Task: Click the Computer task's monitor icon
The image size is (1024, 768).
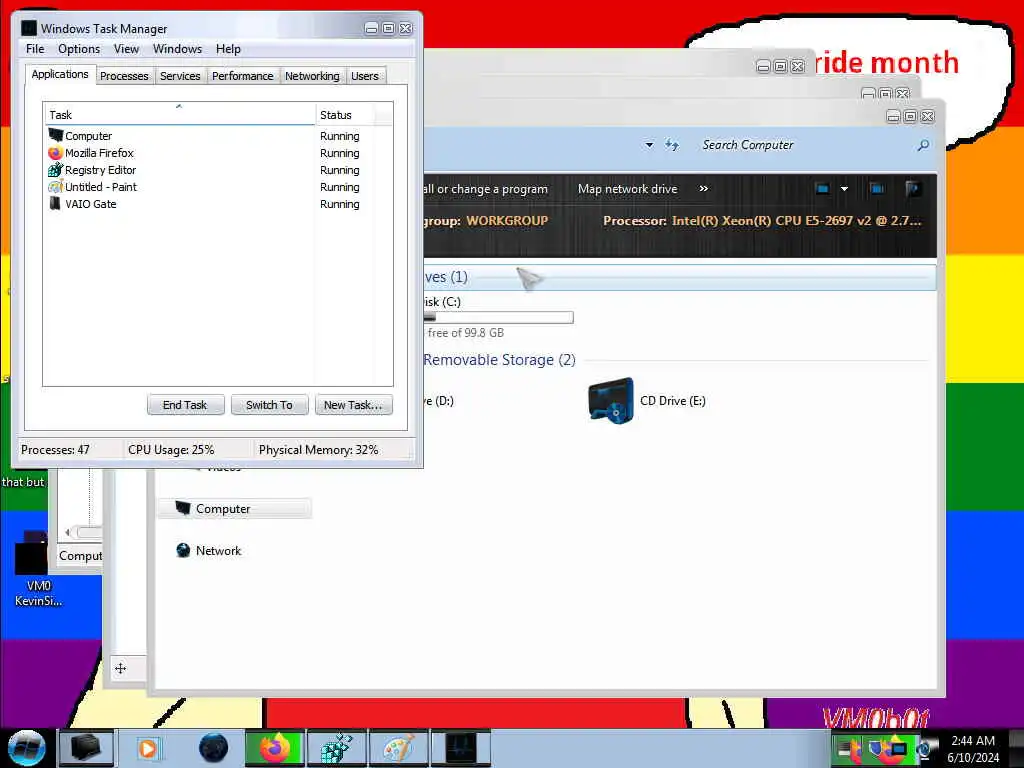Action: [56, 135]
